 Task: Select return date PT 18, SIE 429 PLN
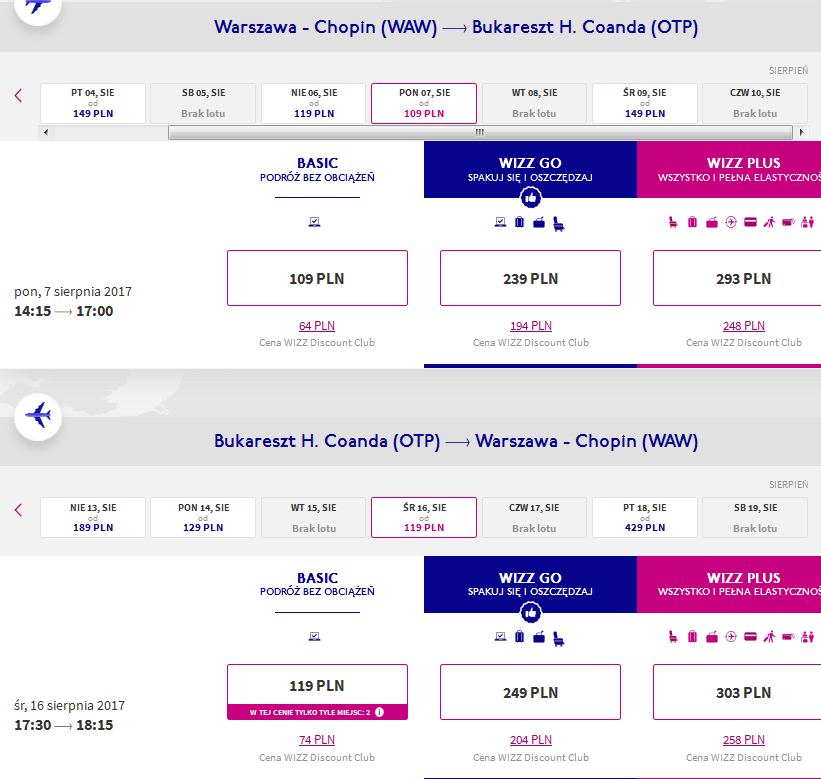(x=645, y=517)
